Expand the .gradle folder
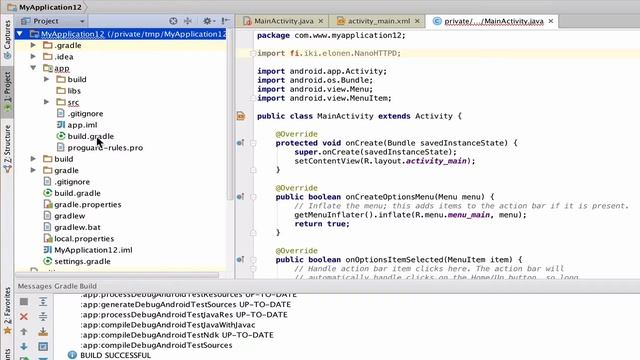 click(33, 45)
